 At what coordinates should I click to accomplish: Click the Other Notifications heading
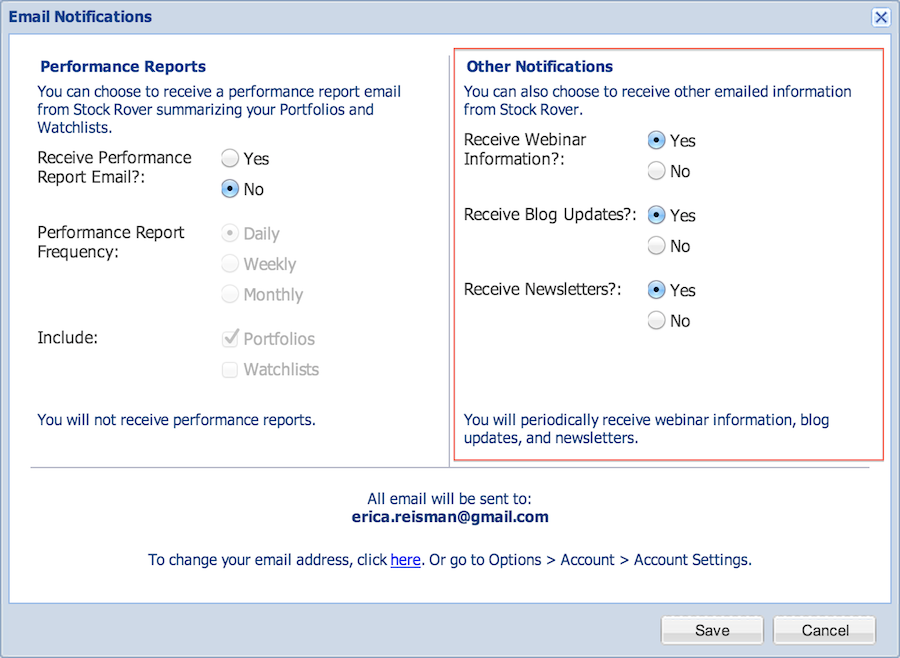tap(540, 67)
